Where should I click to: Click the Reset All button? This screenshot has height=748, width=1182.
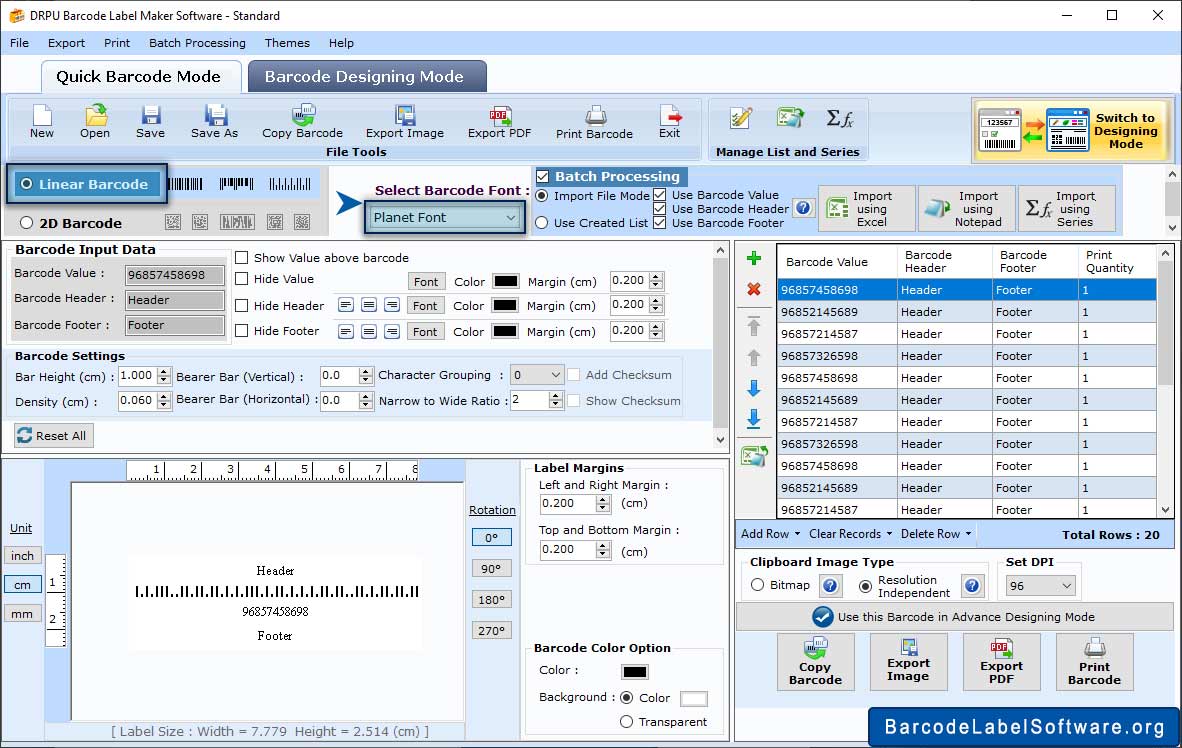tap(54, 436)
